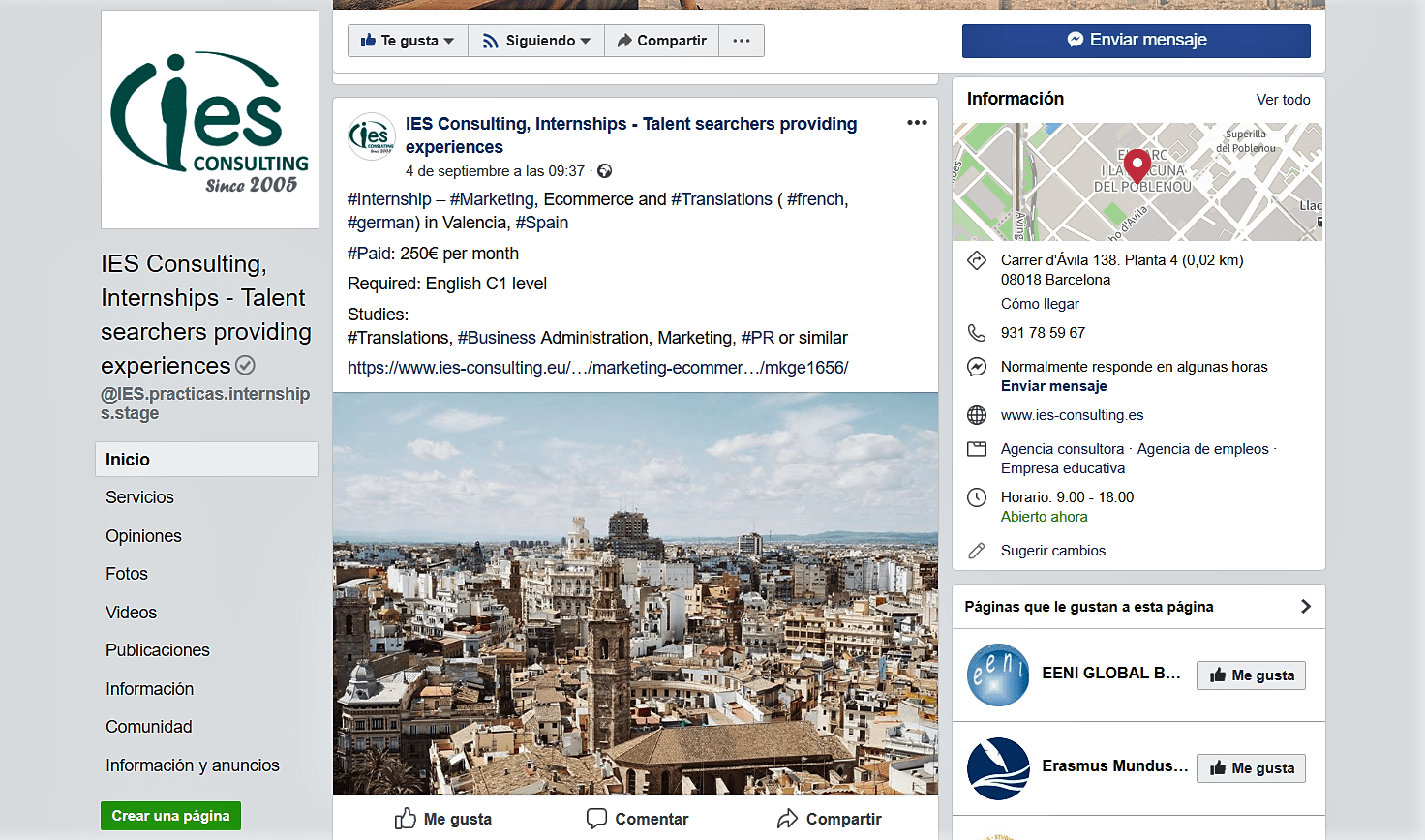Open the Opiniones section
Viewport: 1425px width, 840px height.
coord(143,536)
